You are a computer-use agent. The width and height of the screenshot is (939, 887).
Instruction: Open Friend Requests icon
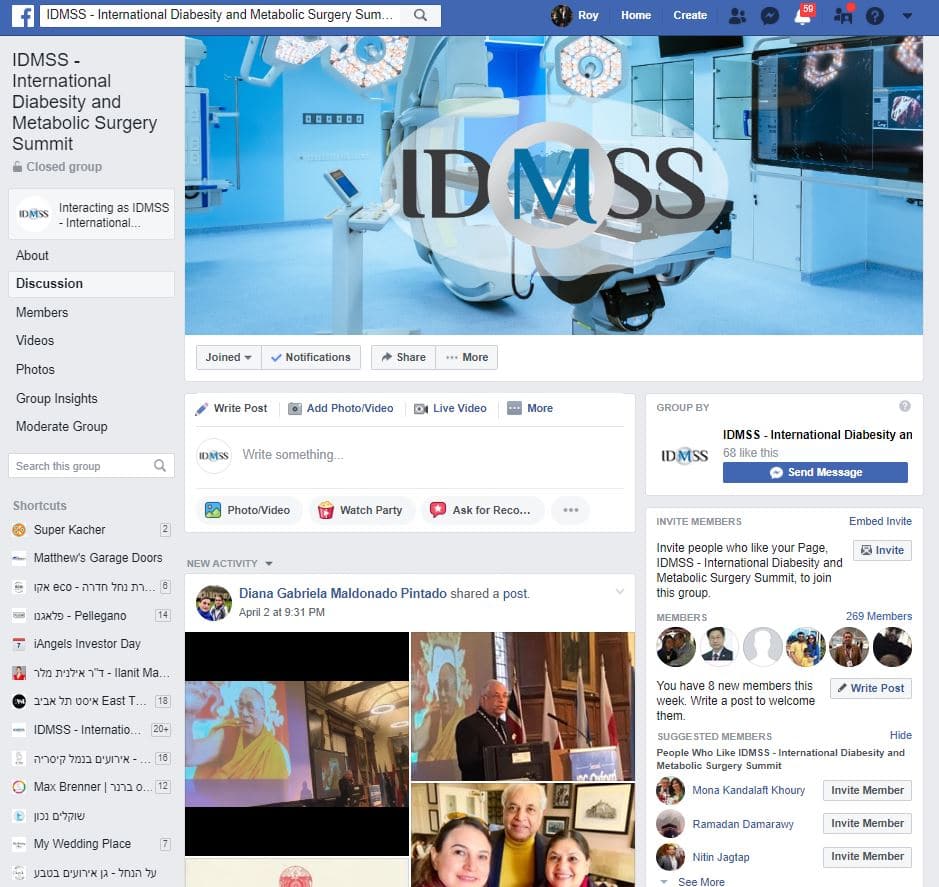point(737,16)
